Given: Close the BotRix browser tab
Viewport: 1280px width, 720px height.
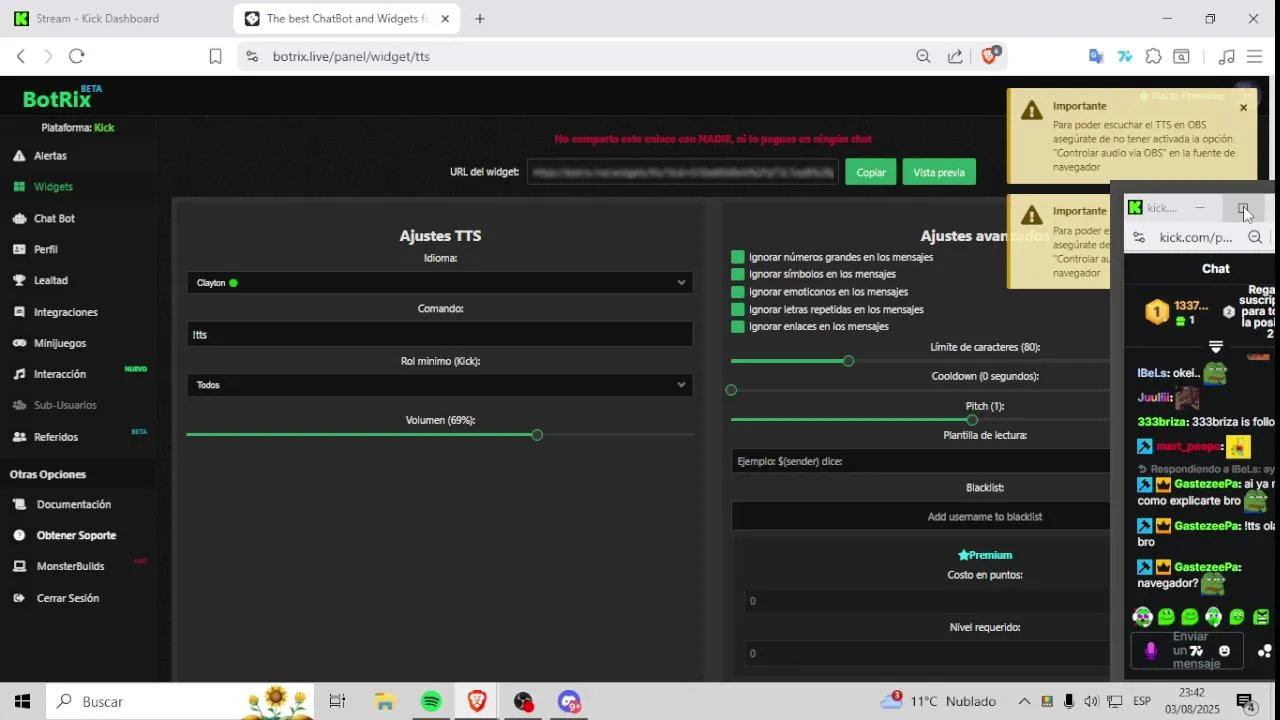Looking at the screenshot, I should 445,19.
